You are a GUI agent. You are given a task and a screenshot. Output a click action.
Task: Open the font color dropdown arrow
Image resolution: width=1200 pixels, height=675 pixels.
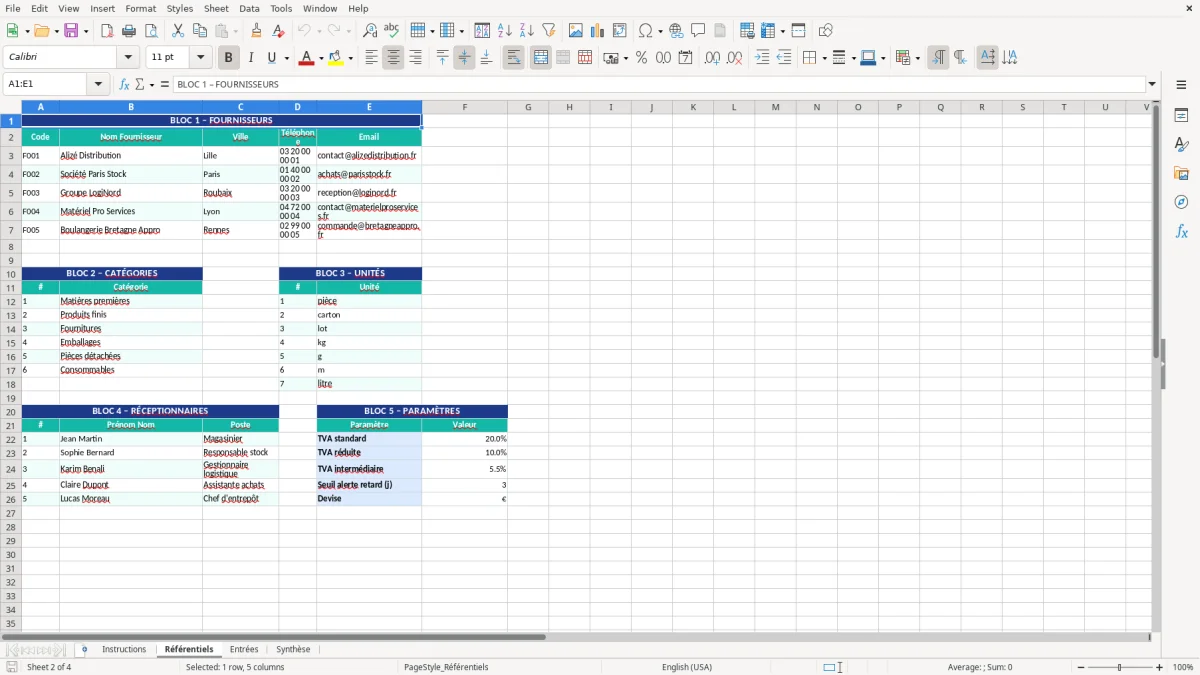(x=320, y=58)
